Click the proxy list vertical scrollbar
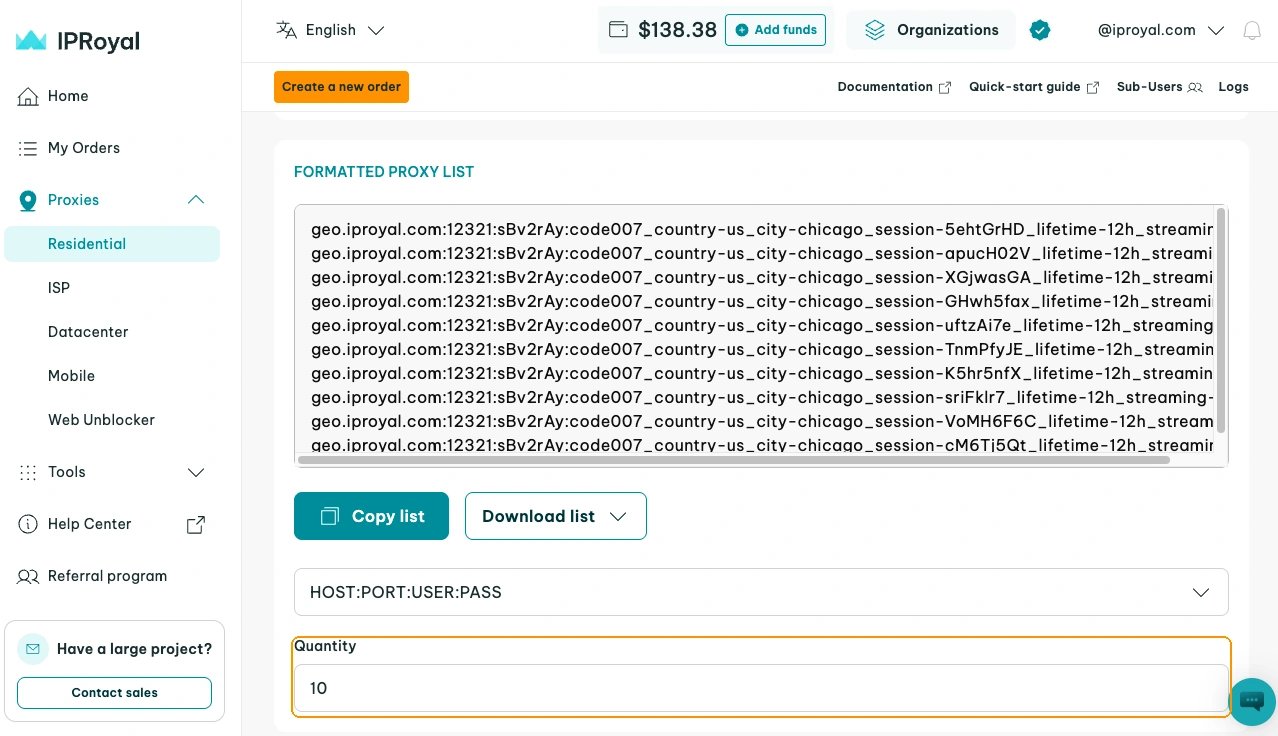1278x736 pixels. coord(1221,320)
